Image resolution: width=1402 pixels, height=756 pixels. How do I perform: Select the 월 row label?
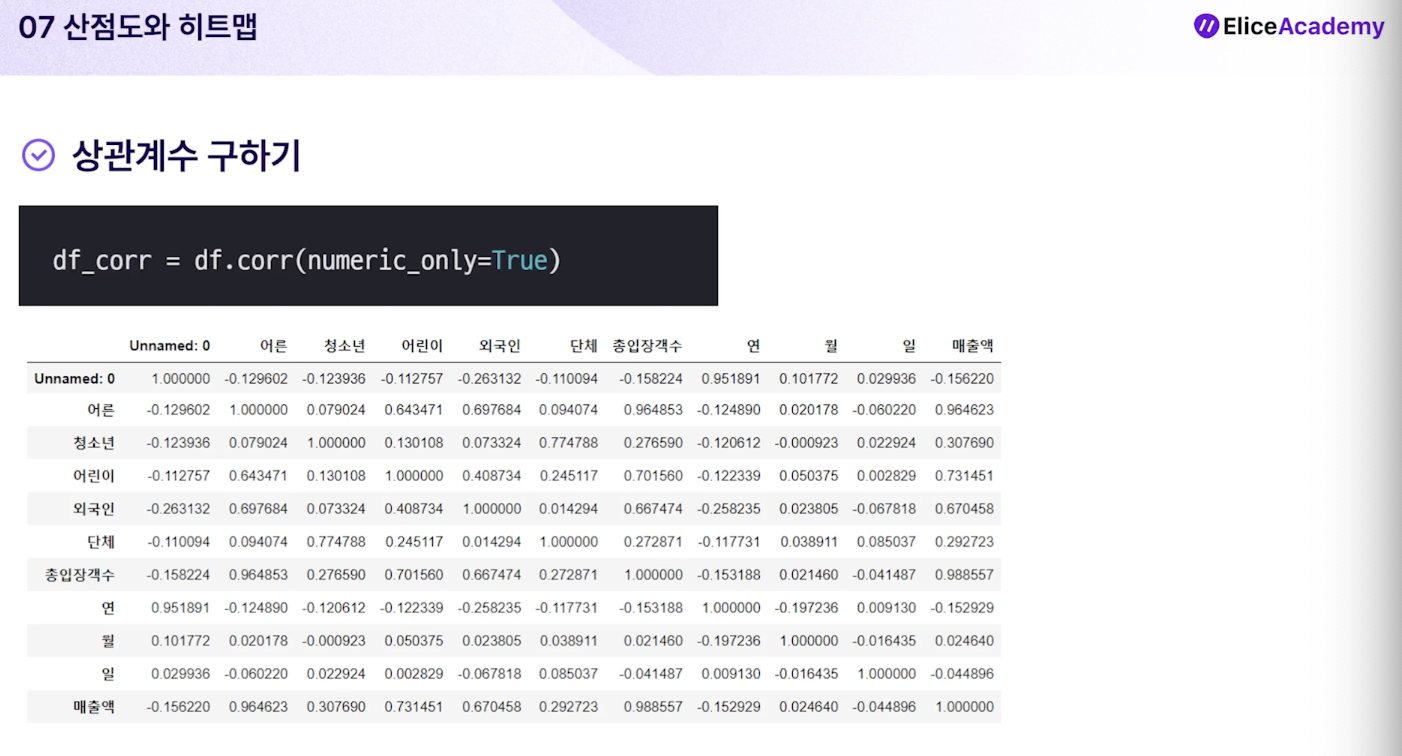108,641
